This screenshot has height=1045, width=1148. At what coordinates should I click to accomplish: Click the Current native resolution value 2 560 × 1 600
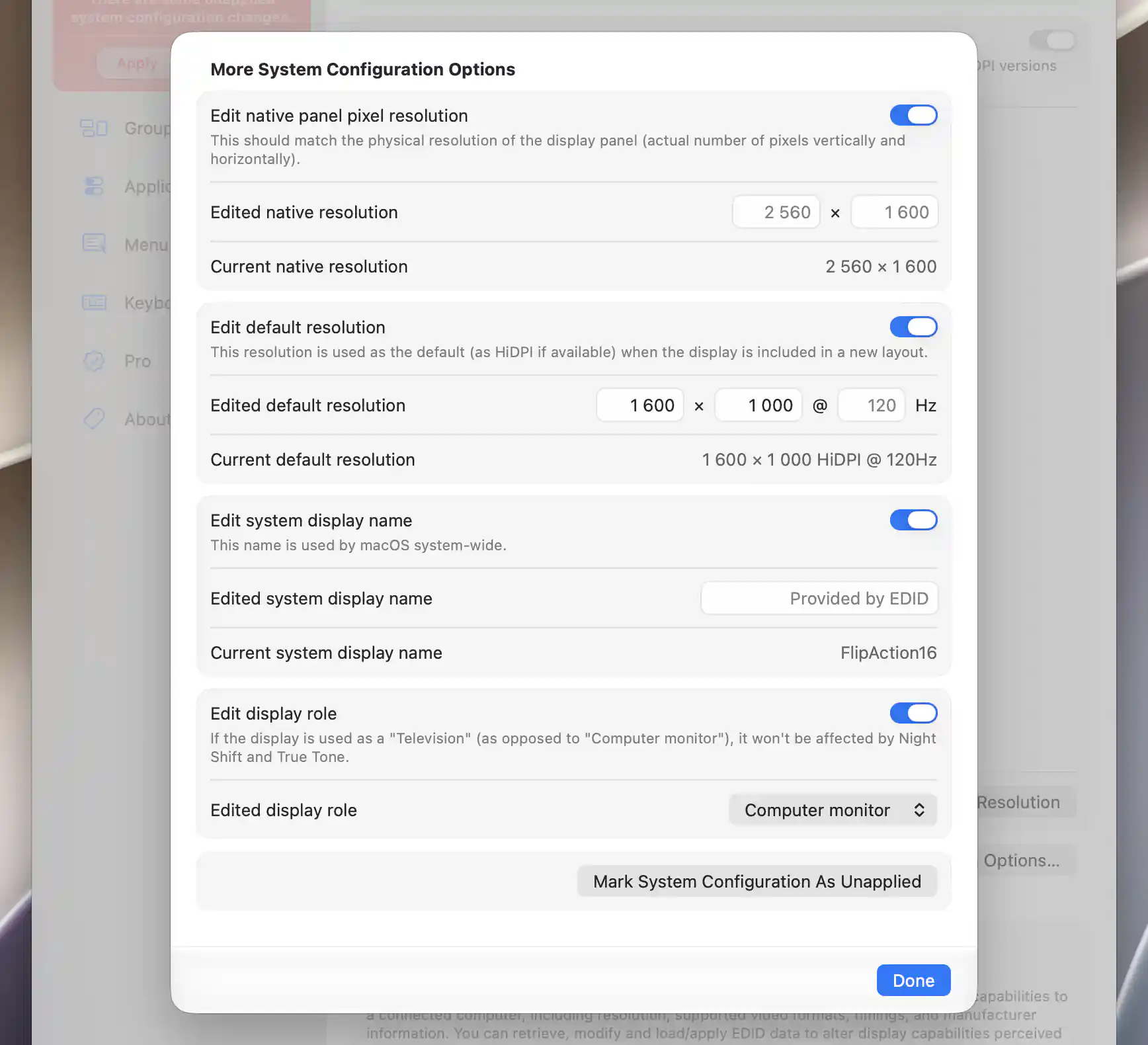881,267
